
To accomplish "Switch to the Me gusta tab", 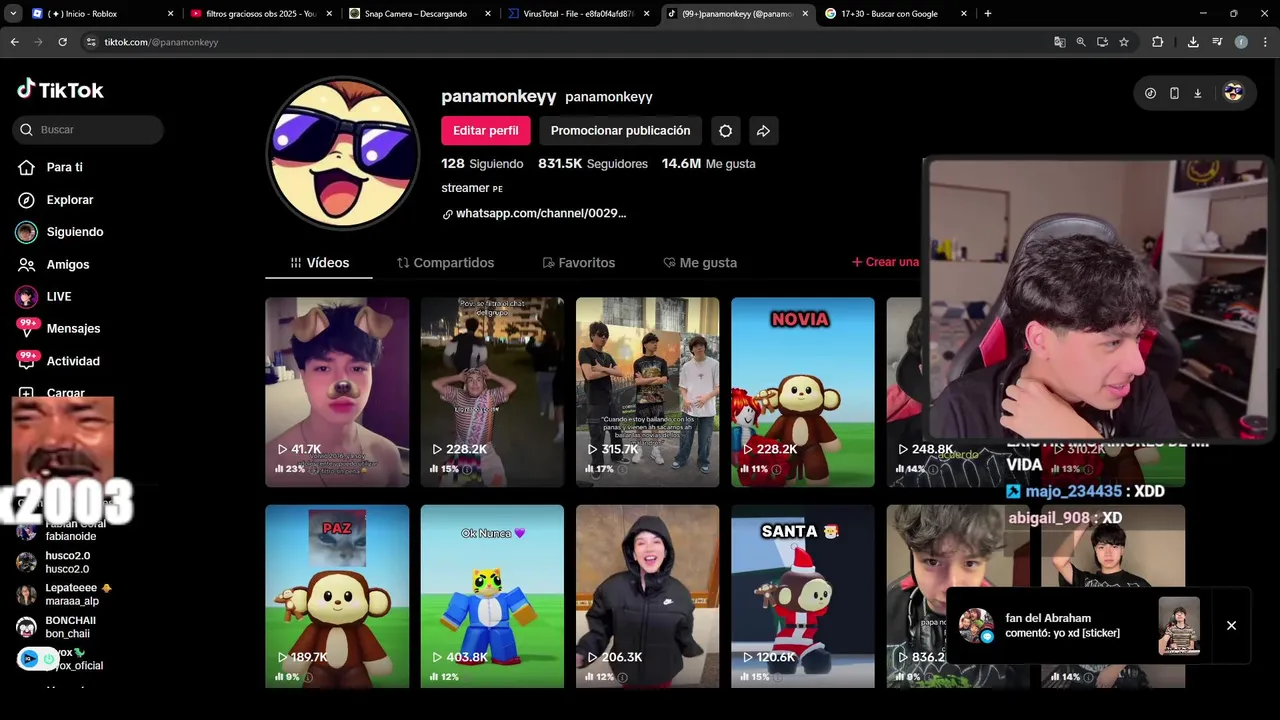I will click(700, 263).
